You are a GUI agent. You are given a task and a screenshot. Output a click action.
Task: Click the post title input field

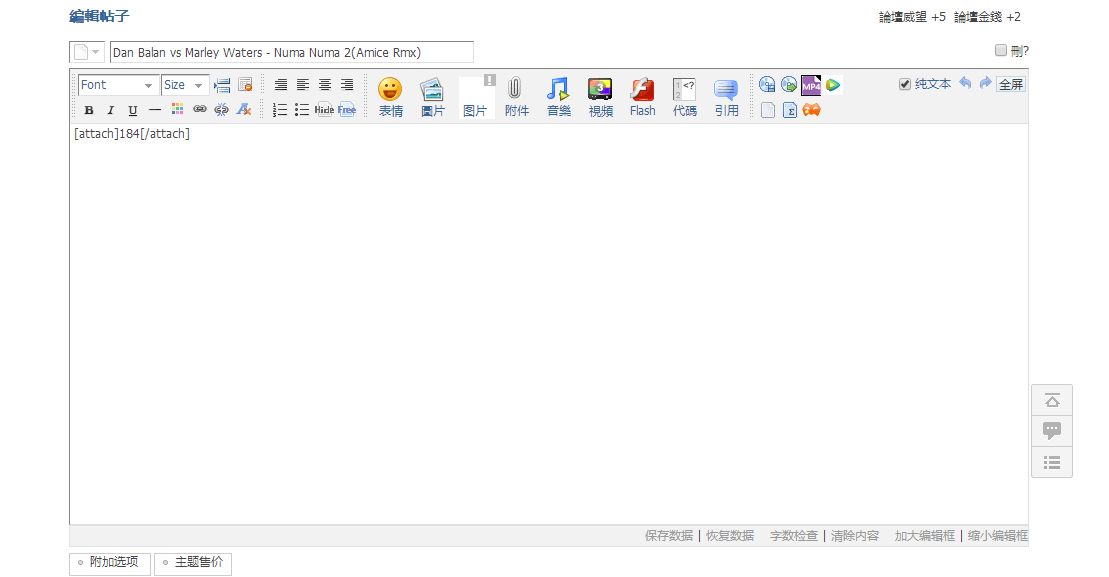pos(291,52)
